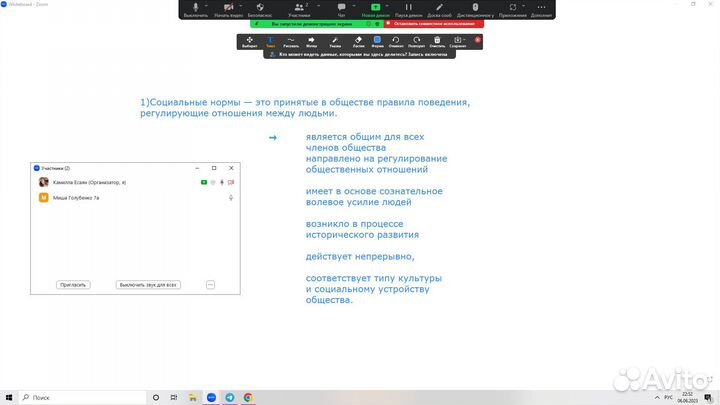Open the Apps button in toolbar
The image size is (720, 405).
click(x=512, y=9)
